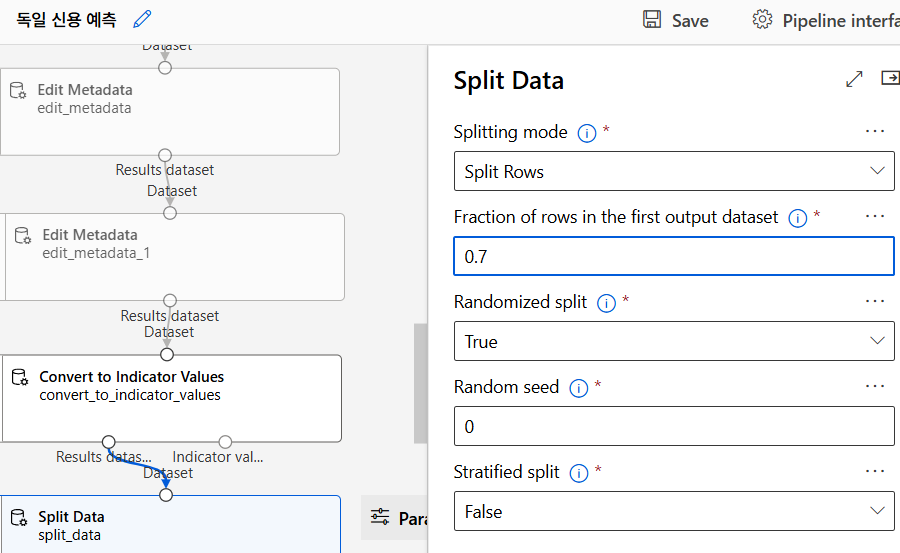Show info tooltip for Random seed

point(578,388)
